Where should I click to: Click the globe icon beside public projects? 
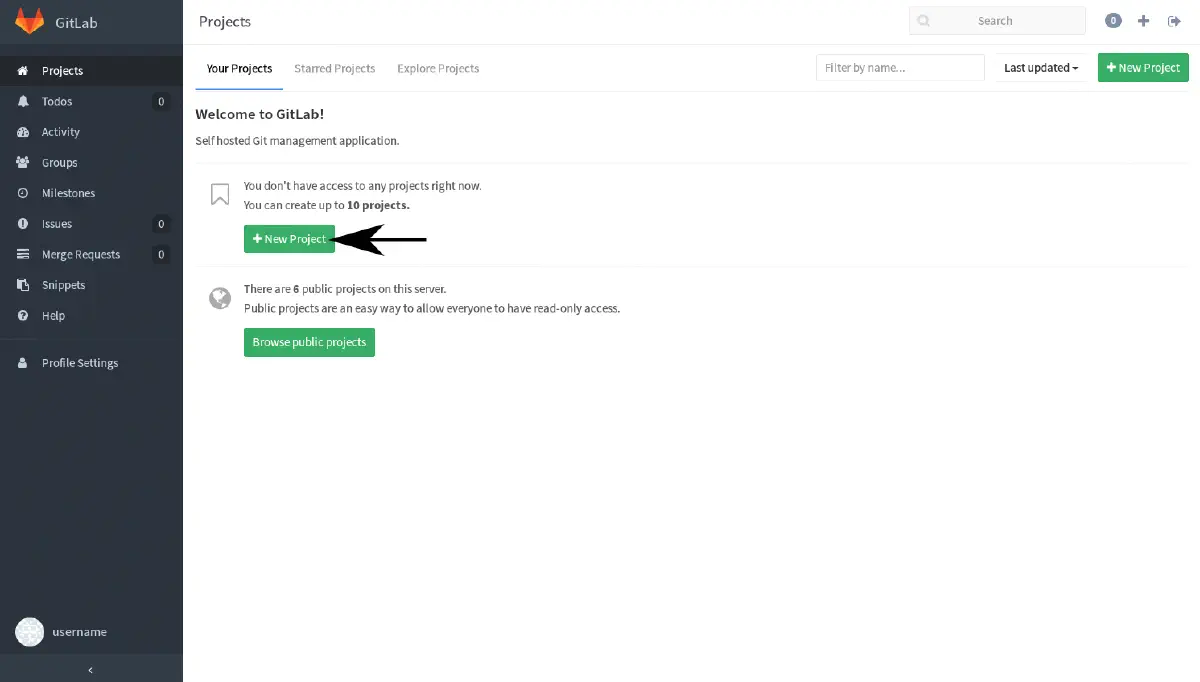(x=220, y=298)
